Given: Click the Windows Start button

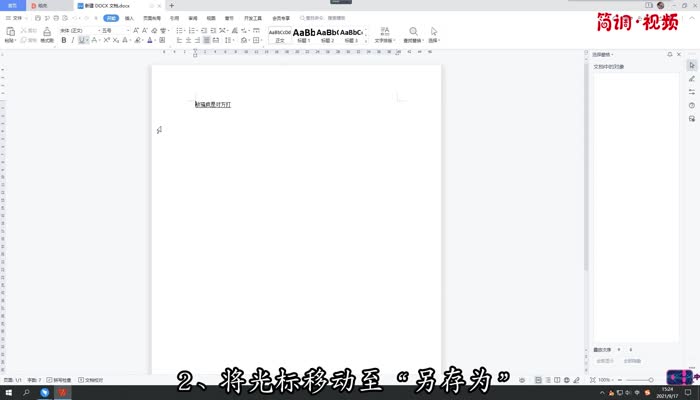Looking at the screenshot, I should pos(8,393).
